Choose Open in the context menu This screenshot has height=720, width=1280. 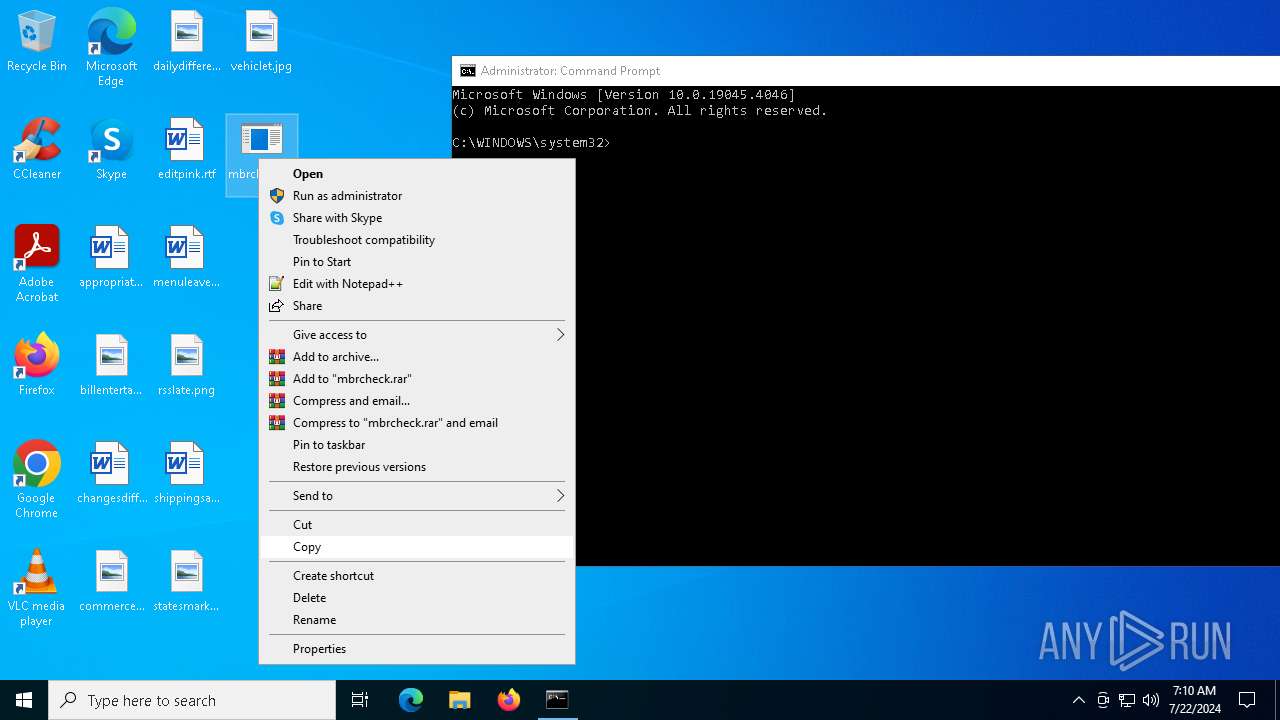point(416,174)
